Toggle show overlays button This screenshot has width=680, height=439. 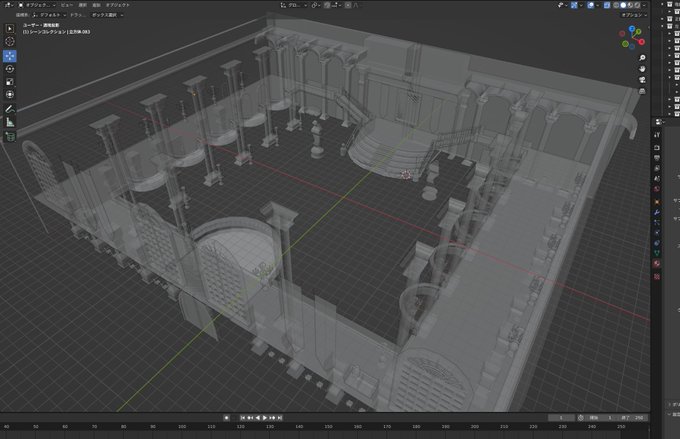(591, 5)
